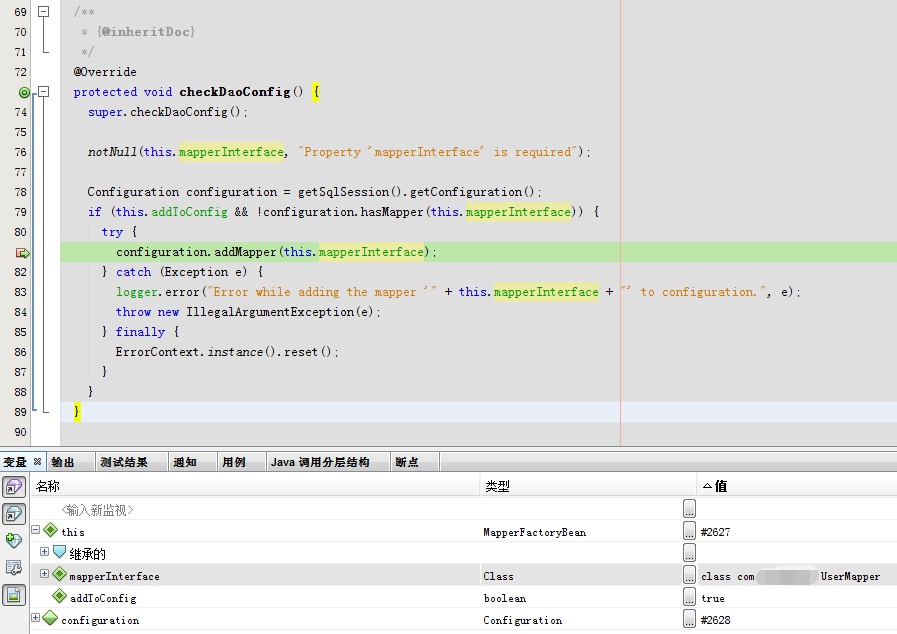Click the field icon next to addToConfig
Image resolution: width=897 pixels, height=634 pixels.
[x=59, y=596]
